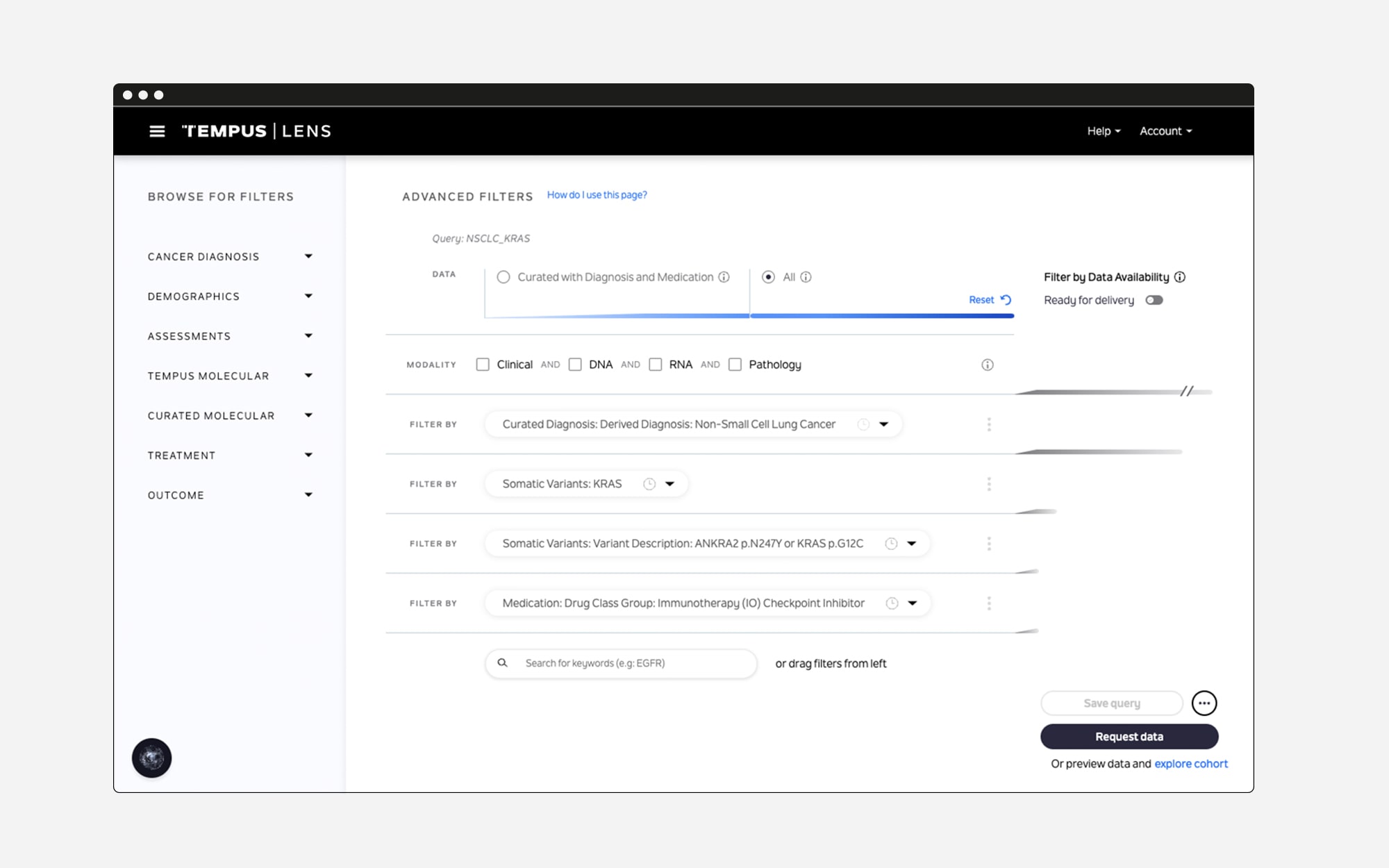This screenshot has height=868, width=1389.
Task: Click the search magnifier icon
Action: coord(502,663)
